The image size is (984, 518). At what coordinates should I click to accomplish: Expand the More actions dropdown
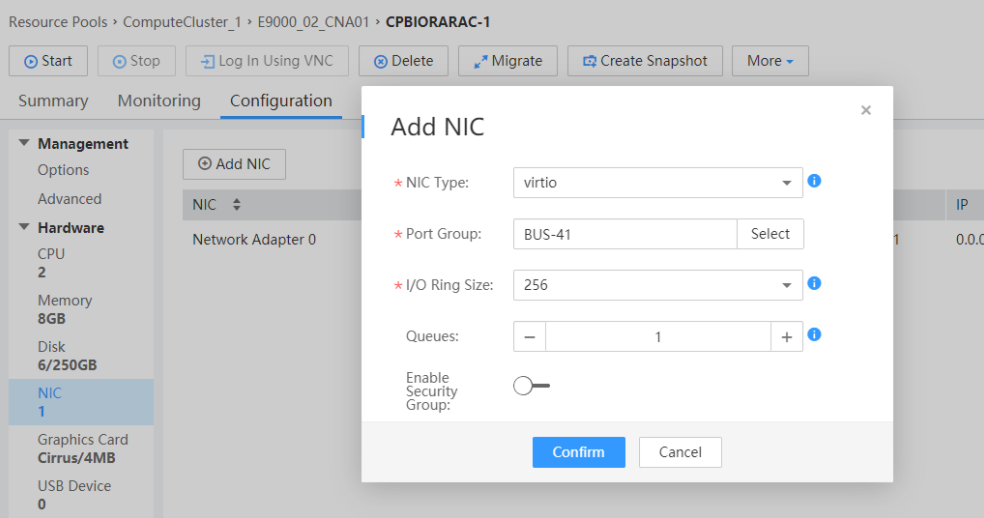[x=769, y=61]
